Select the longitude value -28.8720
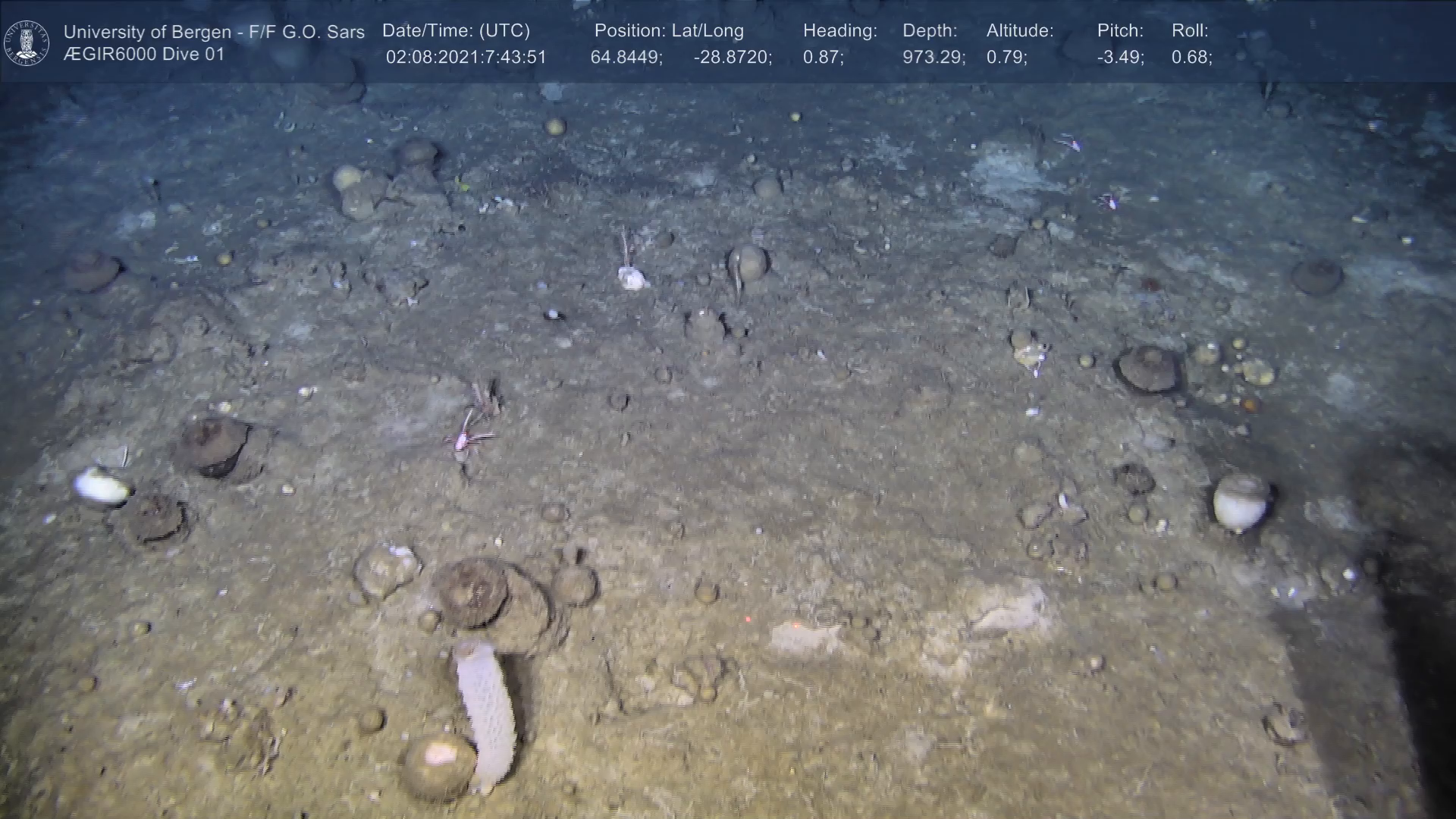Viewport: 1456px width, 819px height. tap(732, 58)
